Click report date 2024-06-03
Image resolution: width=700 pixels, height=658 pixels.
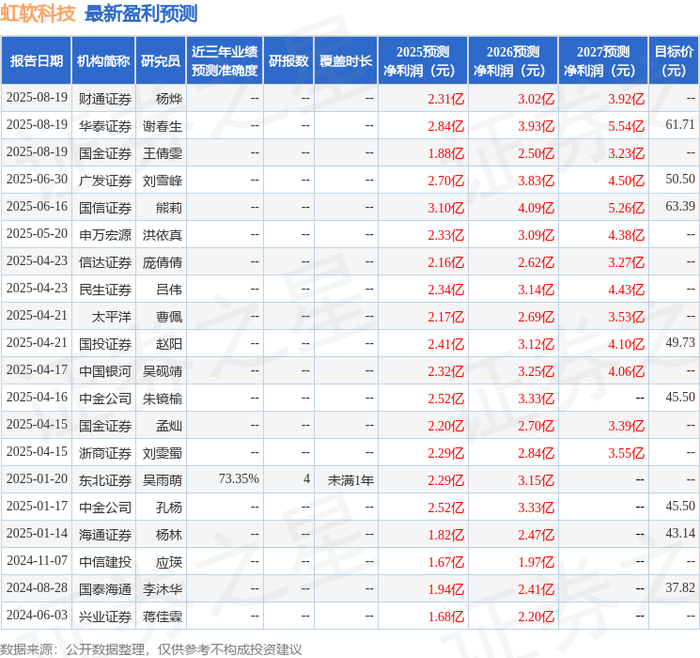click(37, 615)
